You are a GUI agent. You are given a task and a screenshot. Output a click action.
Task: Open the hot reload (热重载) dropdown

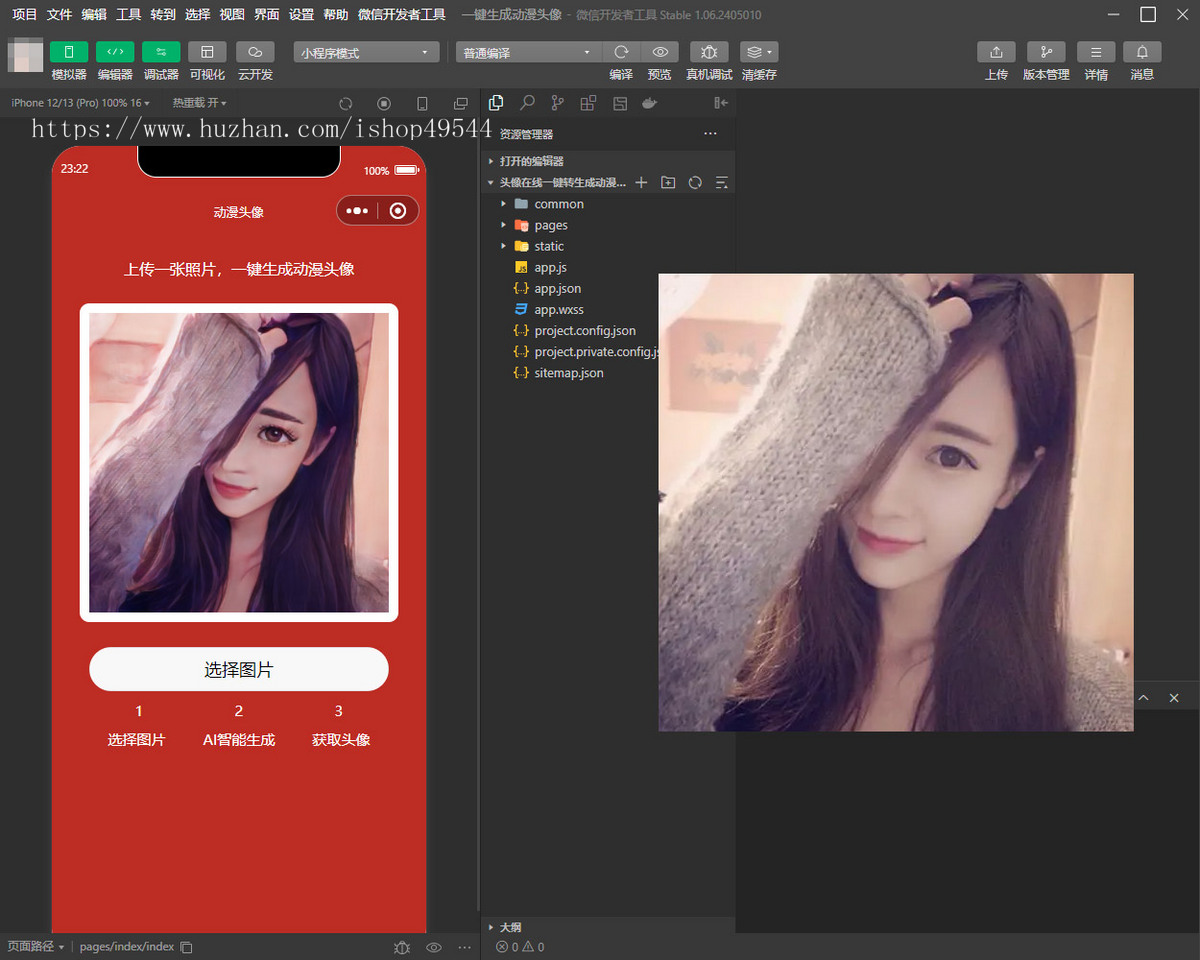point(199,103)
